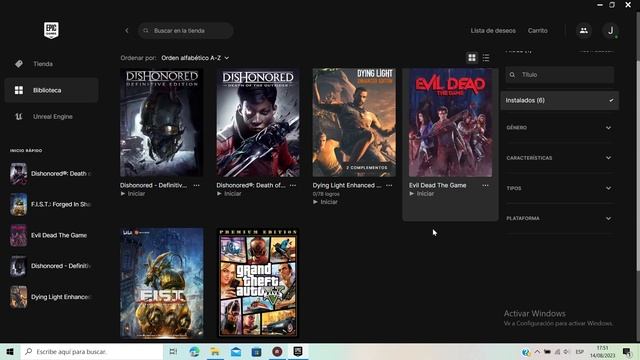Quick launch Evil Dead The Game in sidebar
Screen dimensions: 640x360
tap(51, 236)
